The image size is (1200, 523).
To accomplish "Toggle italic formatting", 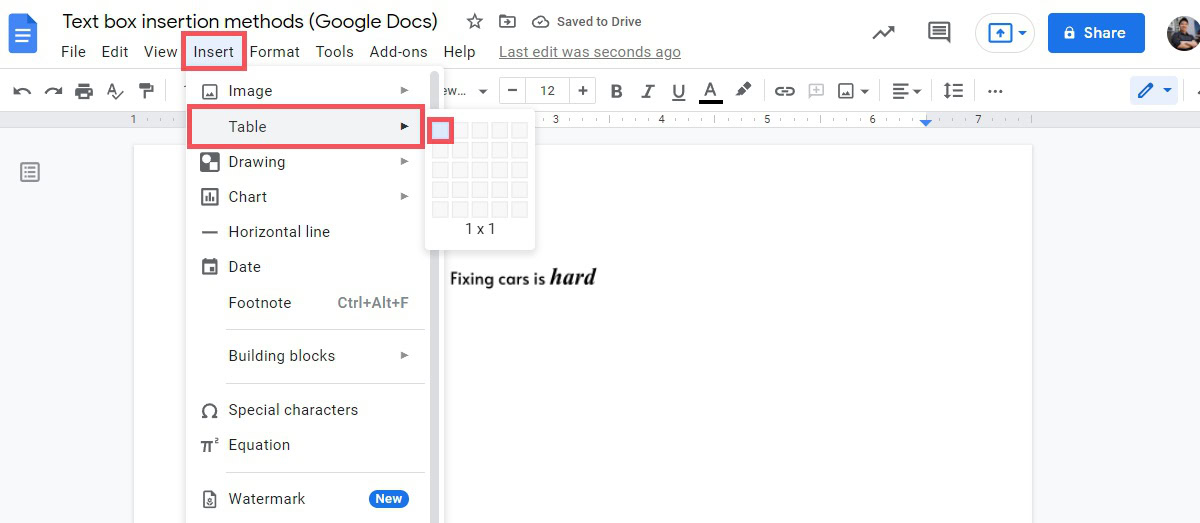I will coord(647,91).
